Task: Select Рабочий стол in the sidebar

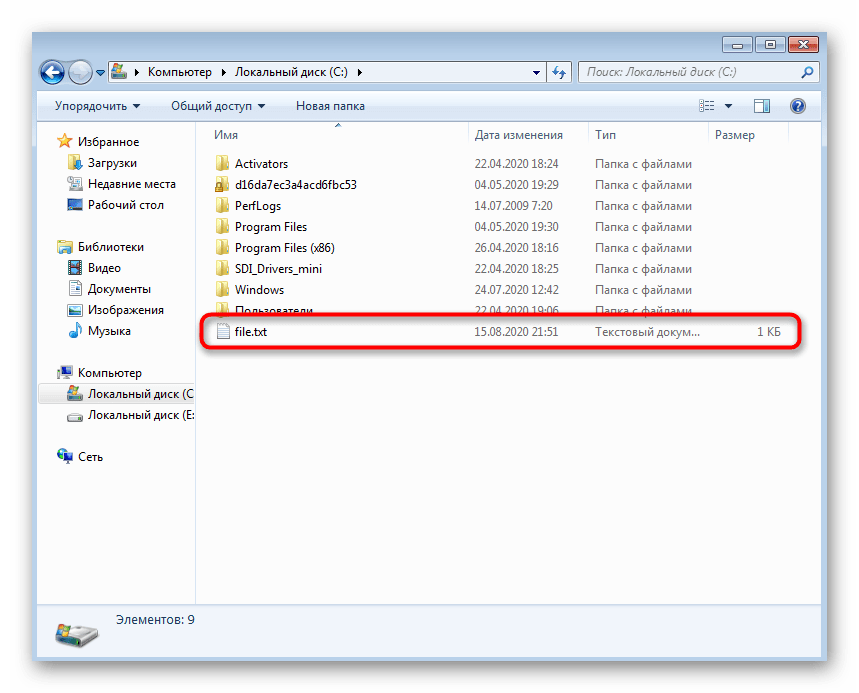Action: tap(125, 205)
